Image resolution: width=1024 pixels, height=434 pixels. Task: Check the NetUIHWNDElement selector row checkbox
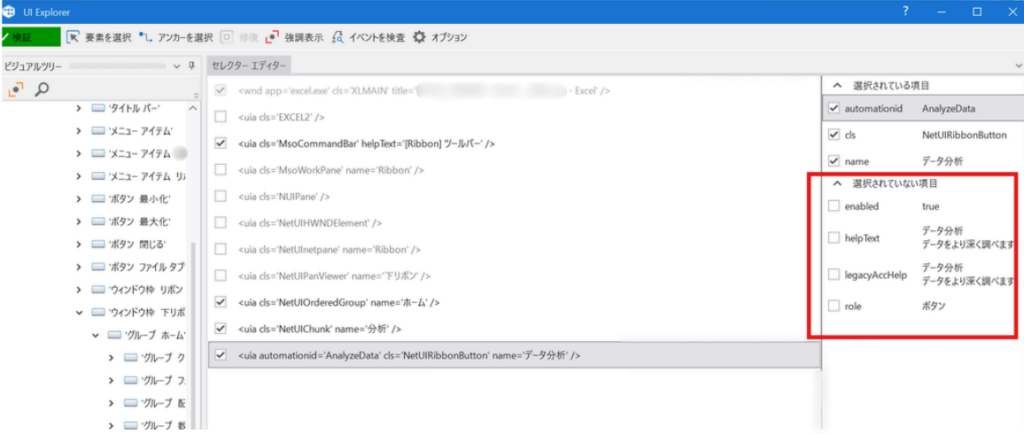[x=221, y=223]
